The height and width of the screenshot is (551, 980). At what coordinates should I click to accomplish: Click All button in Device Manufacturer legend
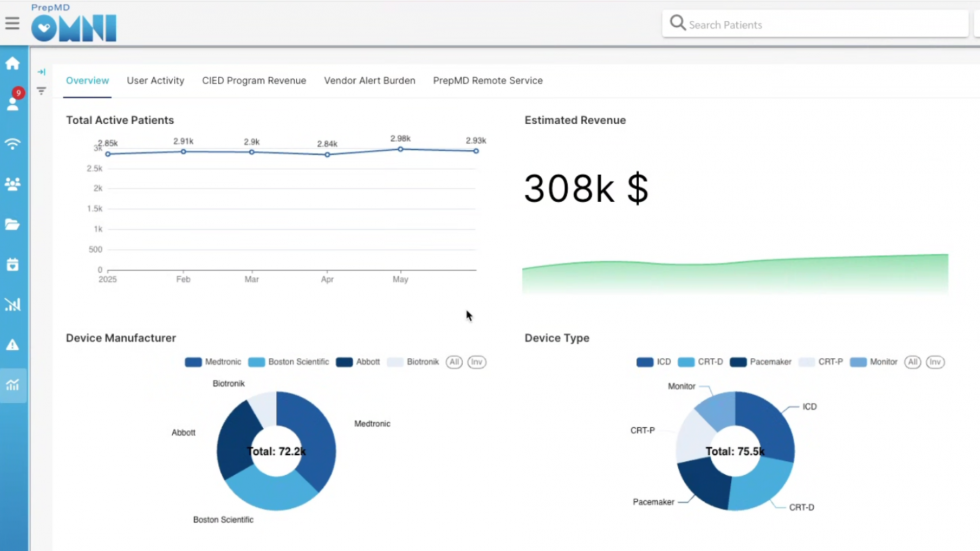[x=454, y=362]
